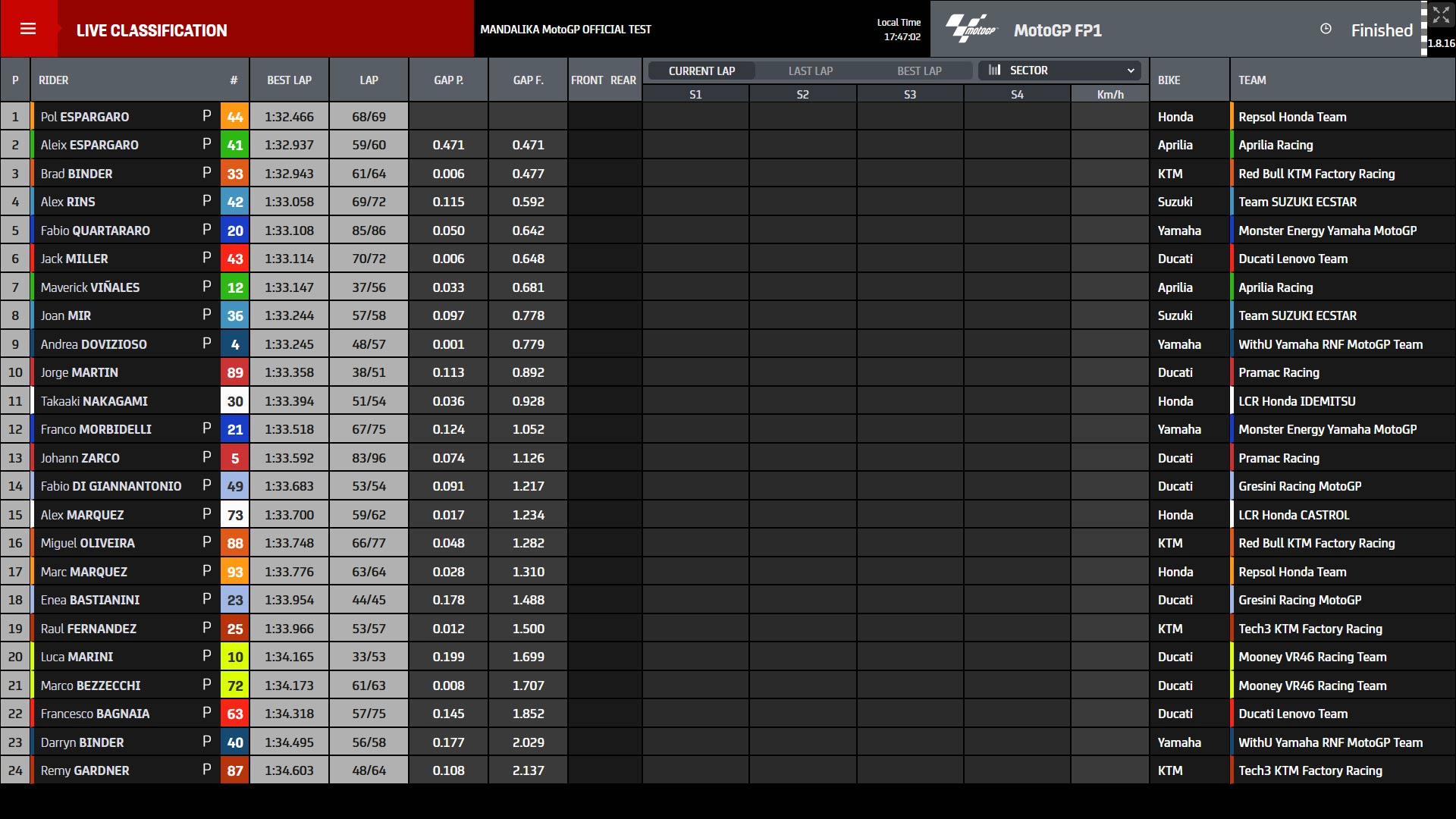Viewport: 1456px width, 819px height.
Task: Click the version number 1.8.16
Action: point(1441,43)
